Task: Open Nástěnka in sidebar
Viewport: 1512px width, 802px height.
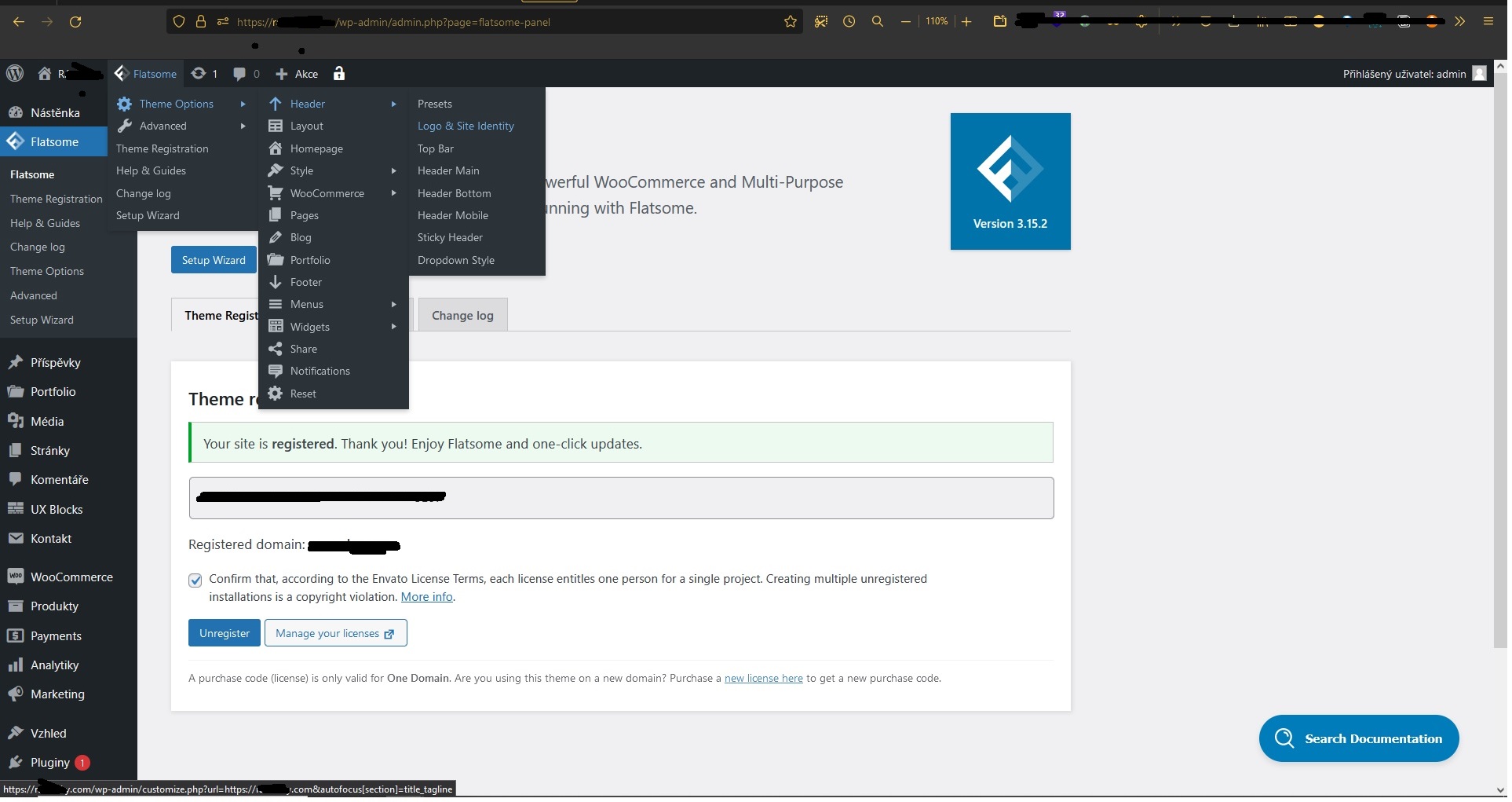Action: [x=53, y=113]
